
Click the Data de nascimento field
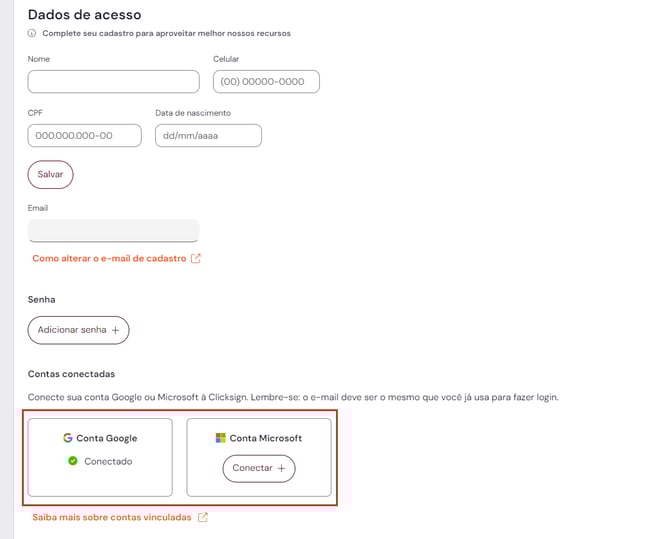point(208,135)
